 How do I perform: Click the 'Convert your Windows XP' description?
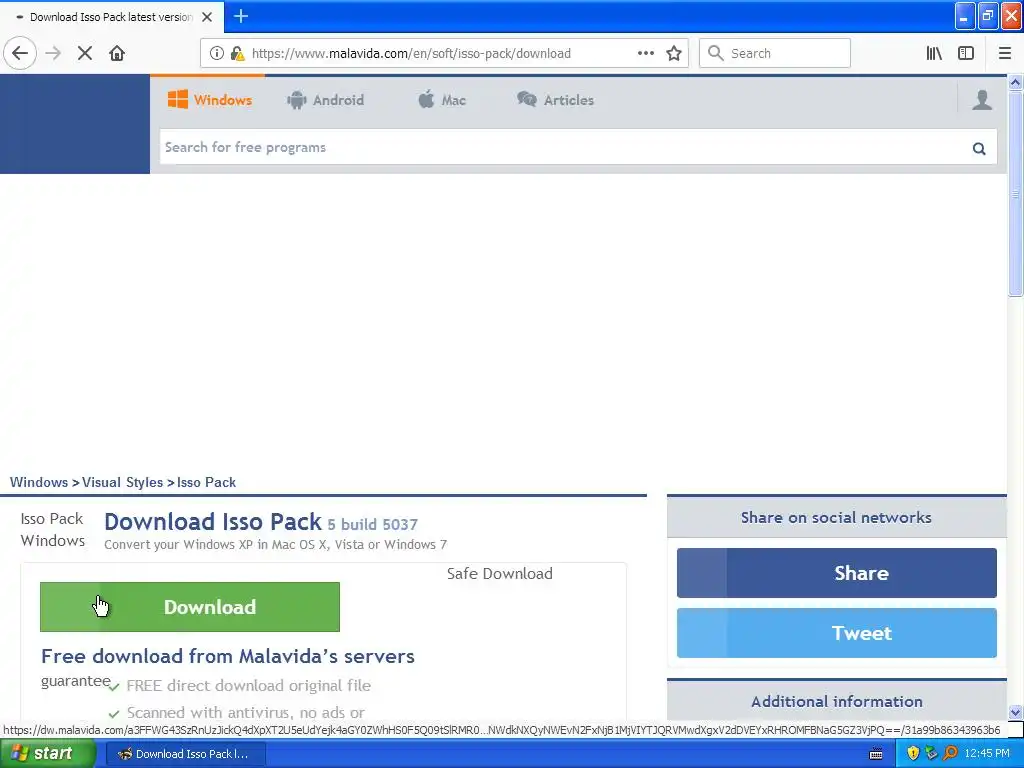pos(276,545)
